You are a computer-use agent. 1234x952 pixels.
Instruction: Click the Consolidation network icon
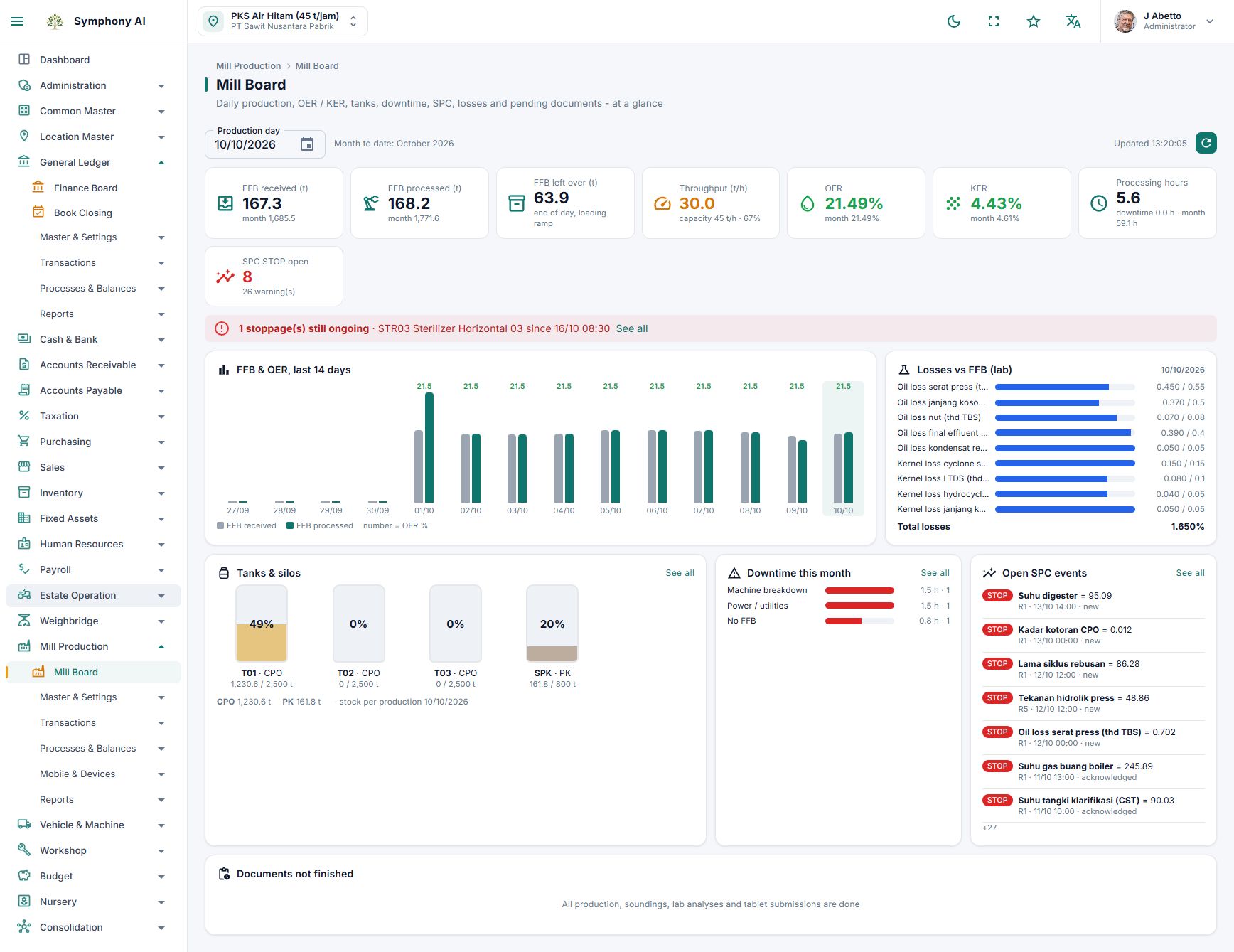(x=24, y=927)
